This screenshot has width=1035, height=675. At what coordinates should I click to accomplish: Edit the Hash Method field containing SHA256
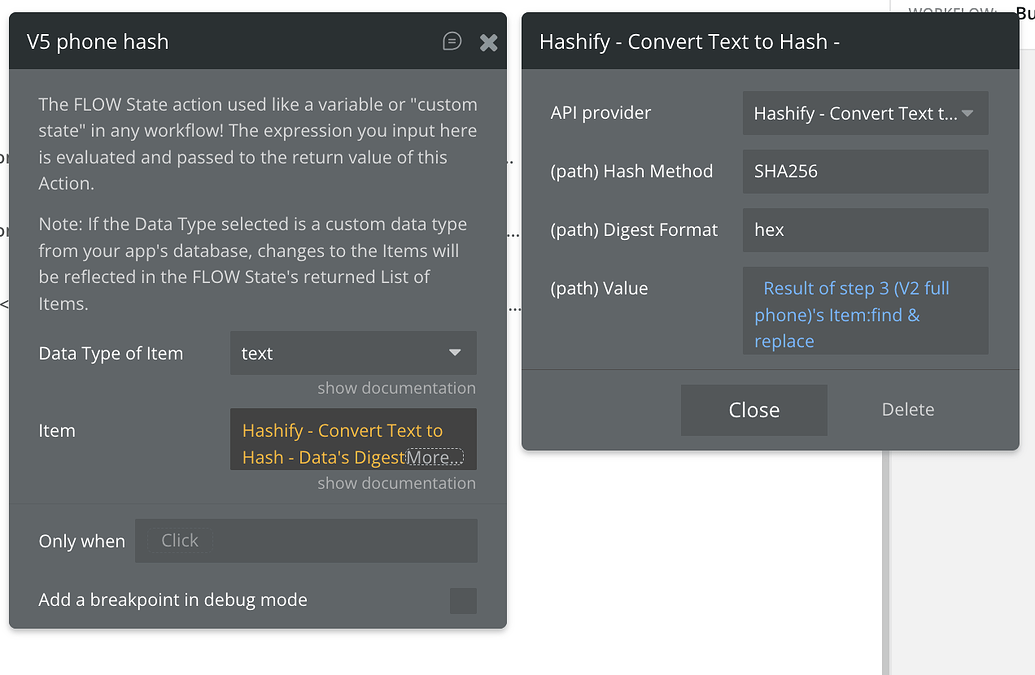point(865,171)
